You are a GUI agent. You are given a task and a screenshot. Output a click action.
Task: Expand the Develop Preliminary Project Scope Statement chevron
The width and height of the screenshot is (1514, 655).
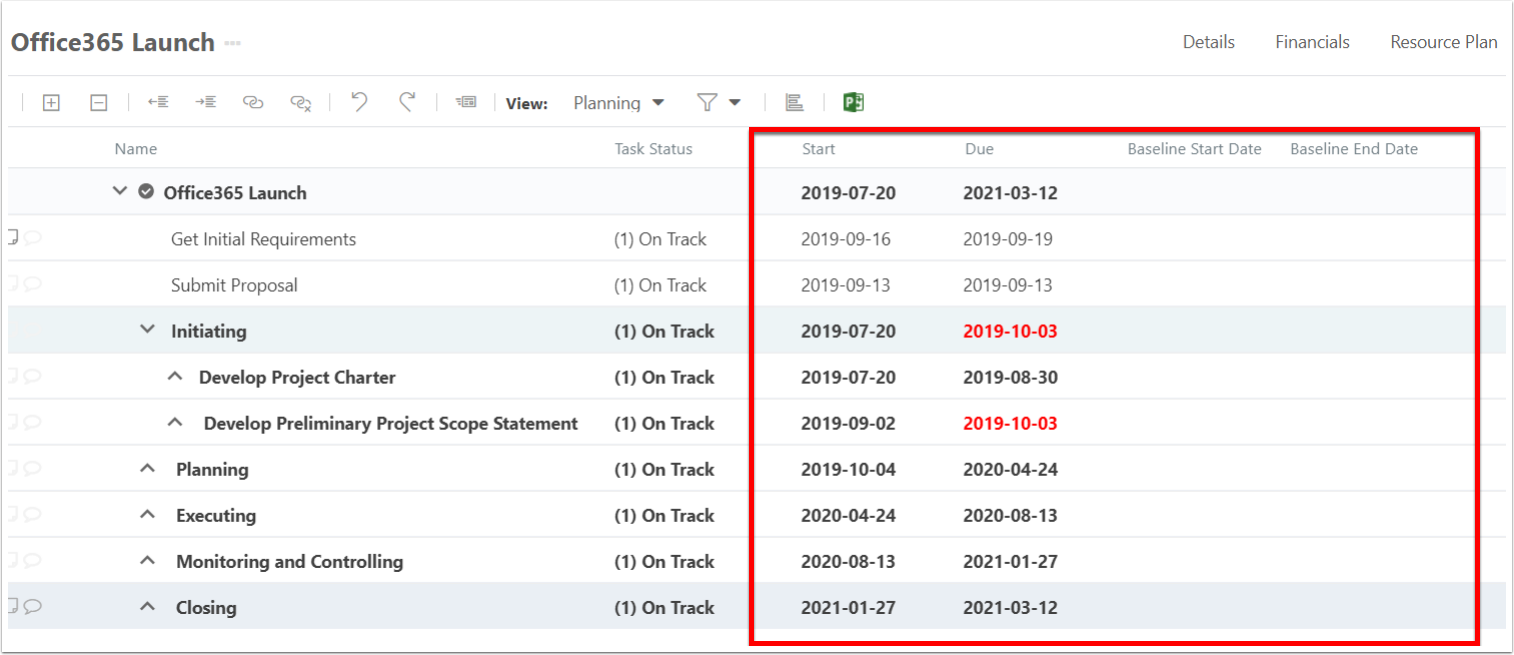click(x=175, y=422)
